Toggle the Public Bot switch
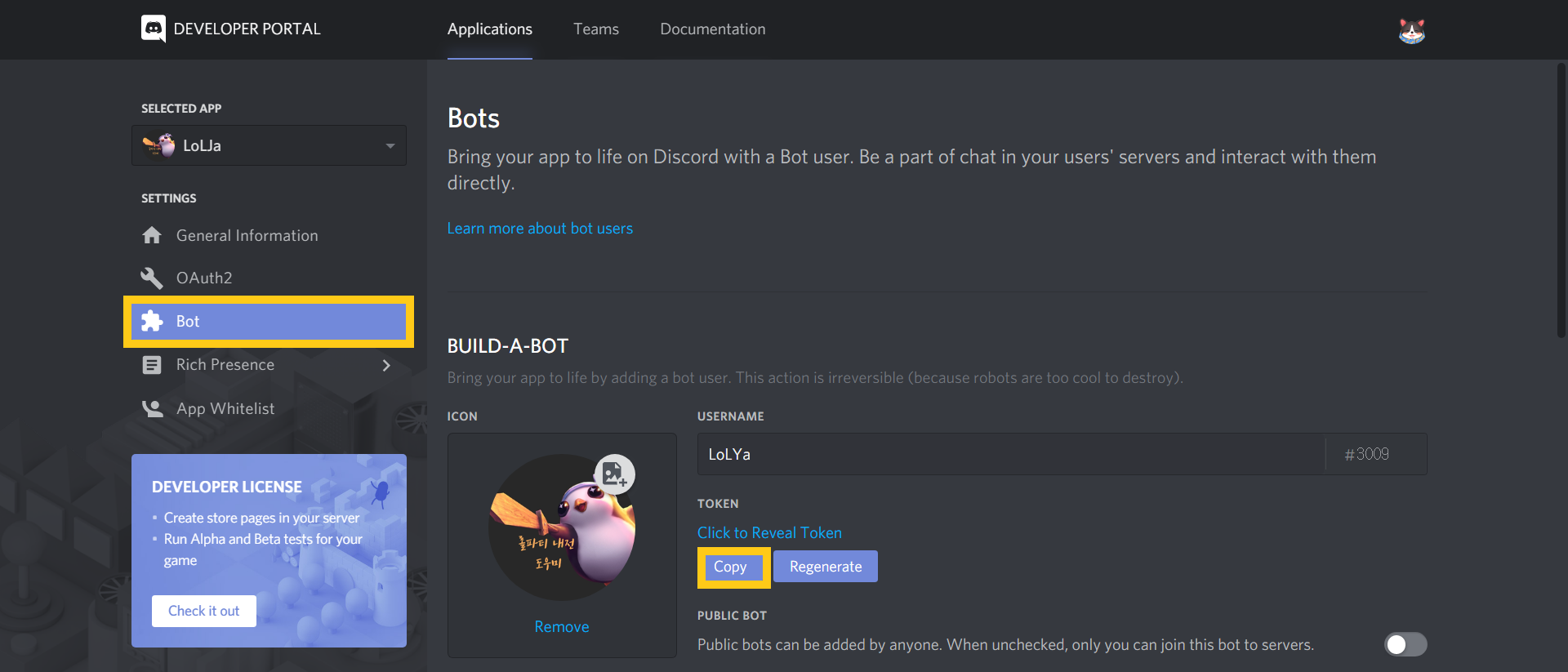The width and height of the screenshot is (1568, 672). click(1405, 644)
